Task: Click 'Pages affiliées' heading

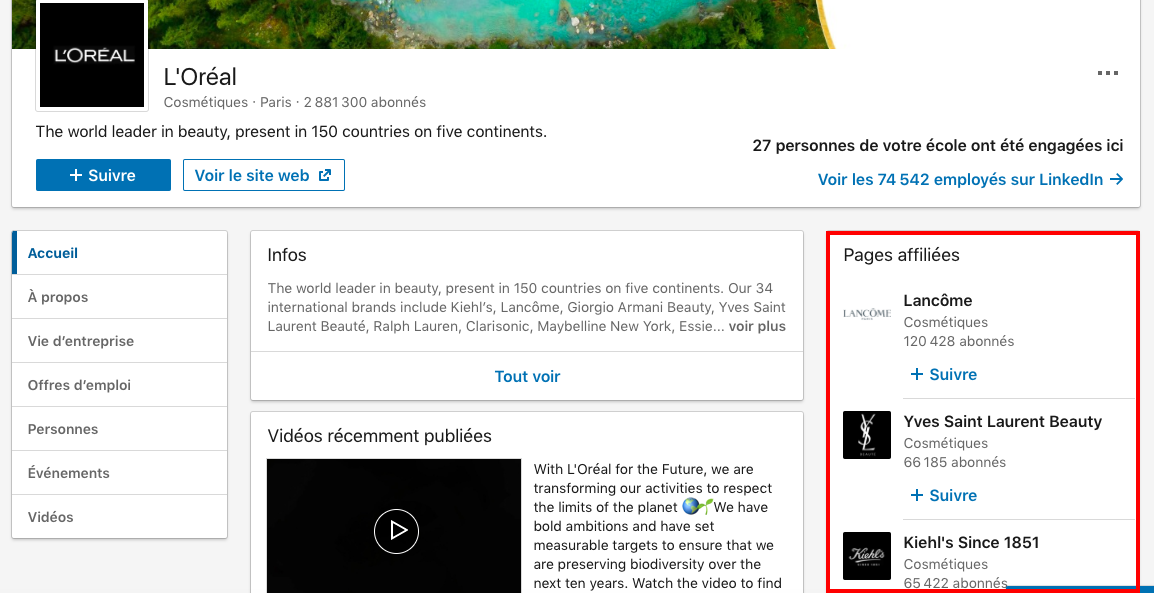Action: pyautogui.click(x=902, y=255)
